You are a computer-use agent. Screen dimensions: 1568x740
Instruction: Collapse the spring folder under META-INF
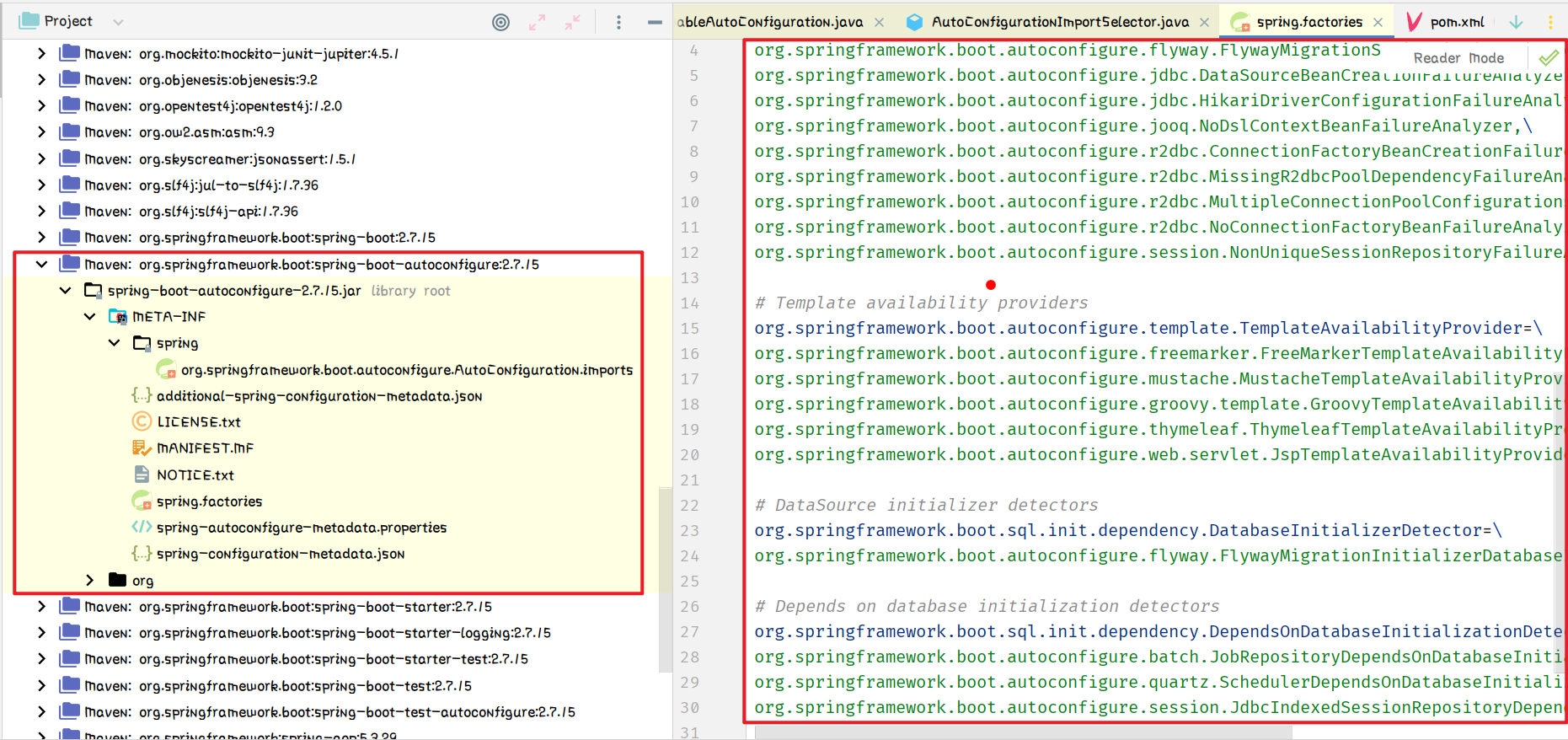click(x=114, y=343)
